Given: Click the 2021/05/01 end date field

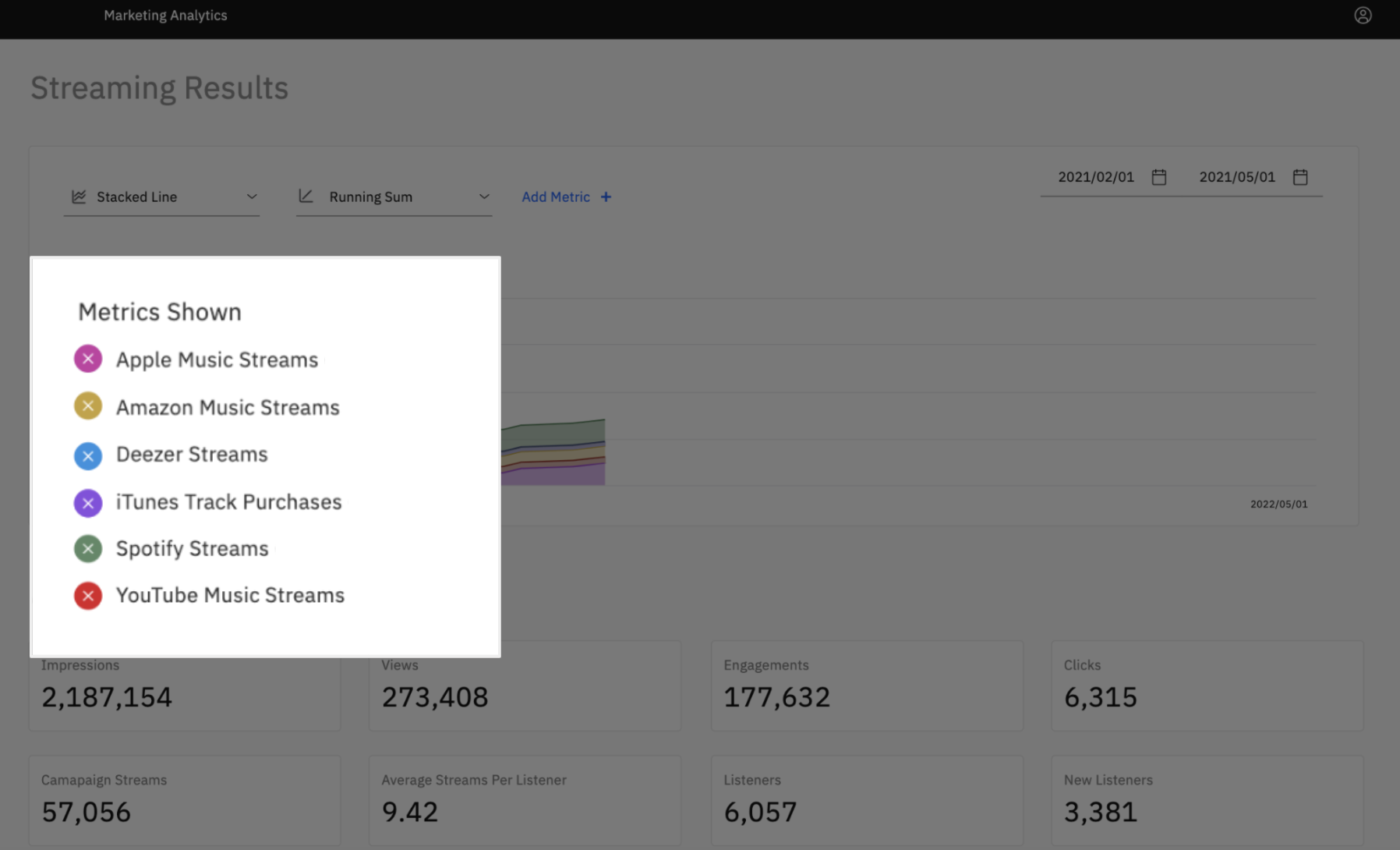Looking at the screenshot, I should pyautogui.click(x=1237, y=177).
